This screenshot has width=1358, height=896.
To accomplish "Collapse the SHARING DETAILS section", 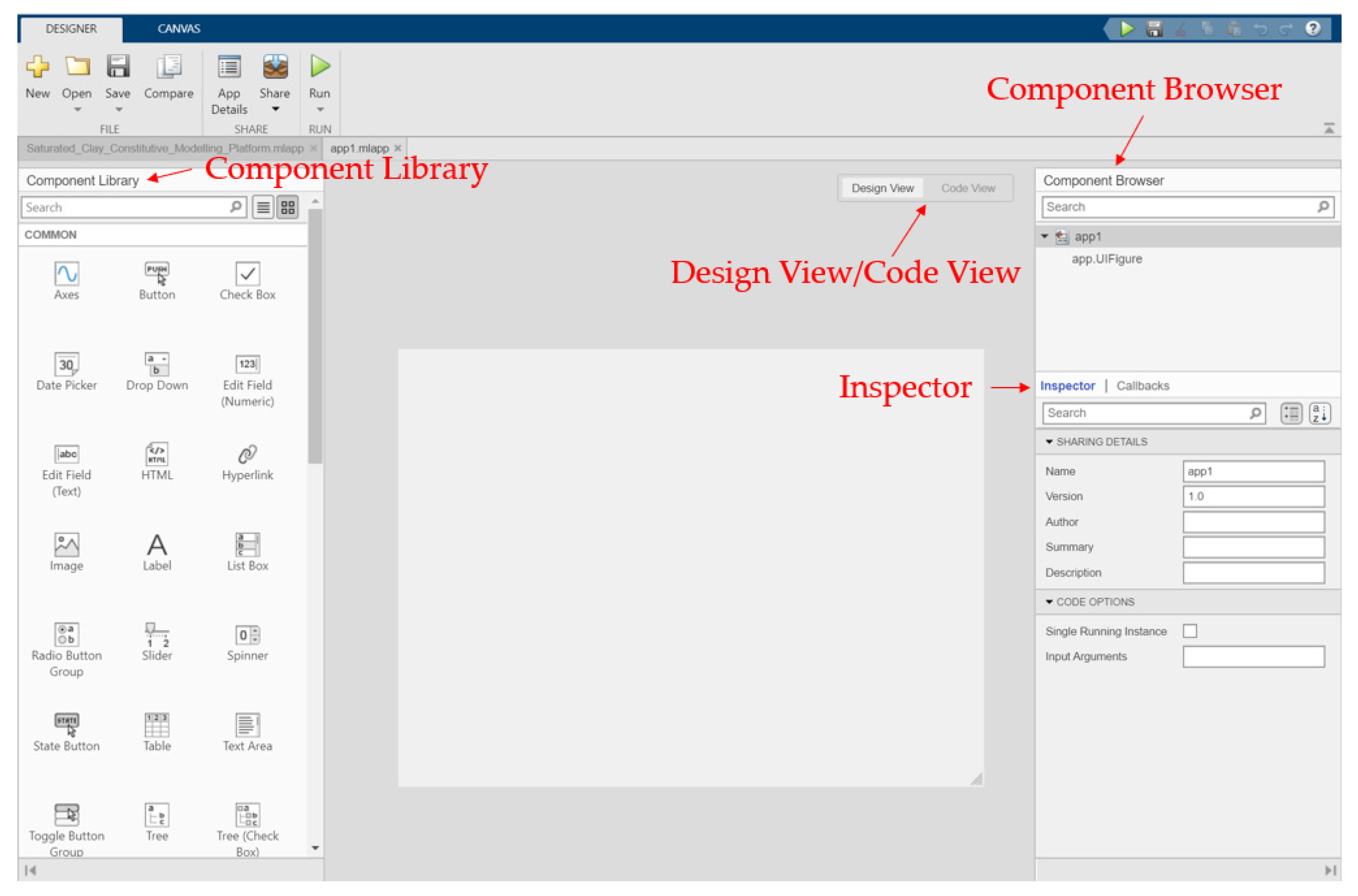I will (x=1049, y=442).
